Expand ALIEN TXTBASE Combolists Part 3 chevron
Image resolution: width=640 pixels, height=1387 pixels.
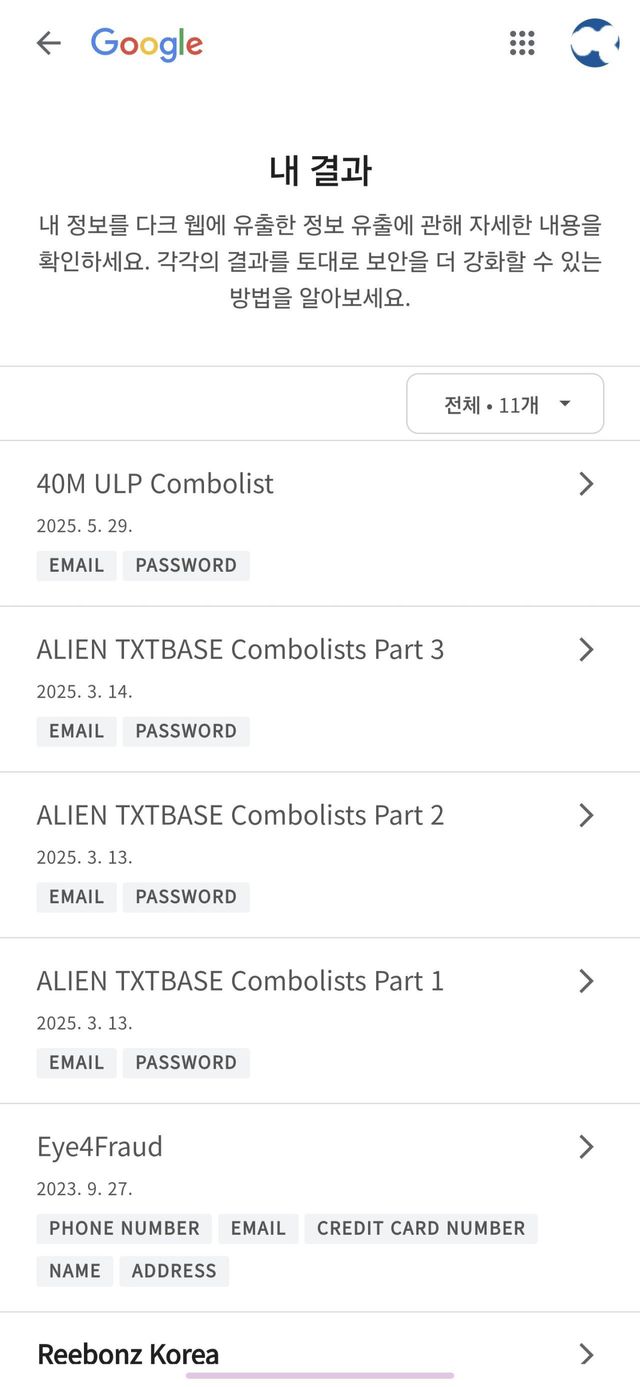(x=586, y=650)
